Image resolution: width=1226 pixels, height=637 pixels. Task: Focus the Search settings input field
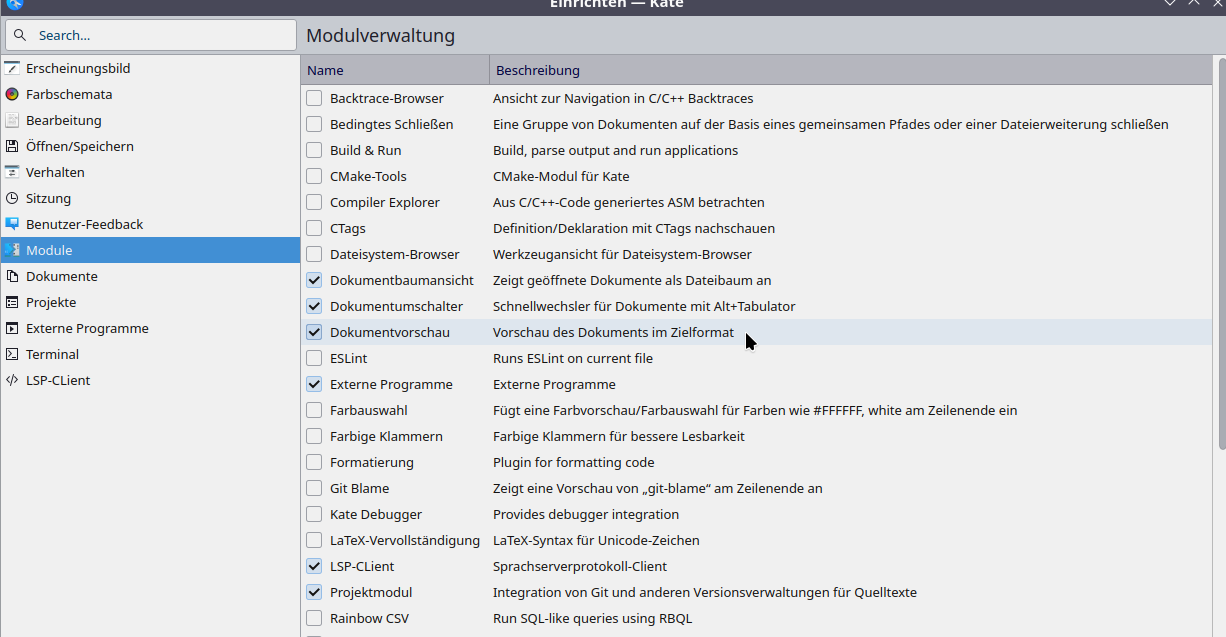pyautogui.click(x=151, y=35)
